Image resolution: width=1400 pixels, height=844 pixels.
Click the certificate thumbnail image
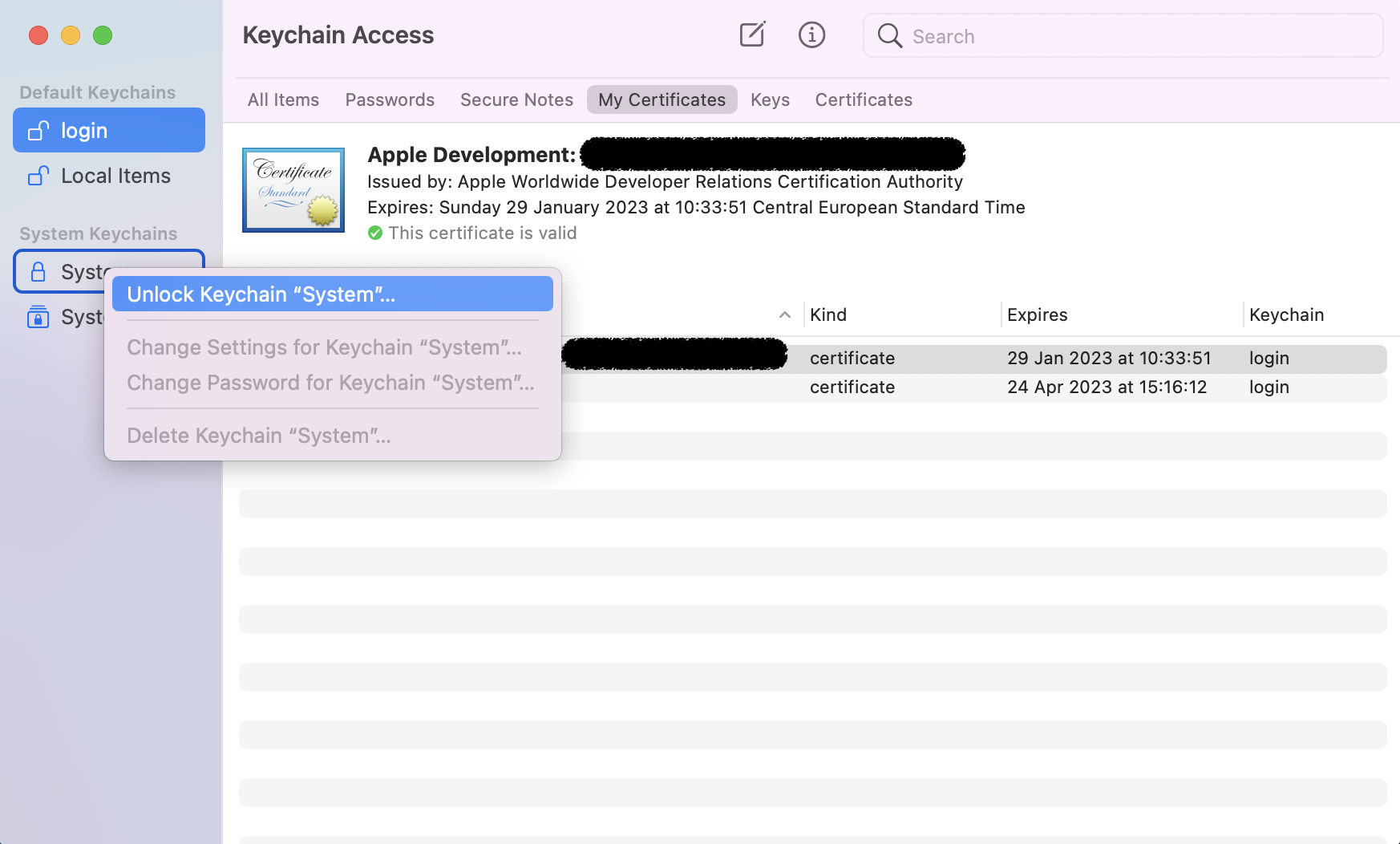293,190
